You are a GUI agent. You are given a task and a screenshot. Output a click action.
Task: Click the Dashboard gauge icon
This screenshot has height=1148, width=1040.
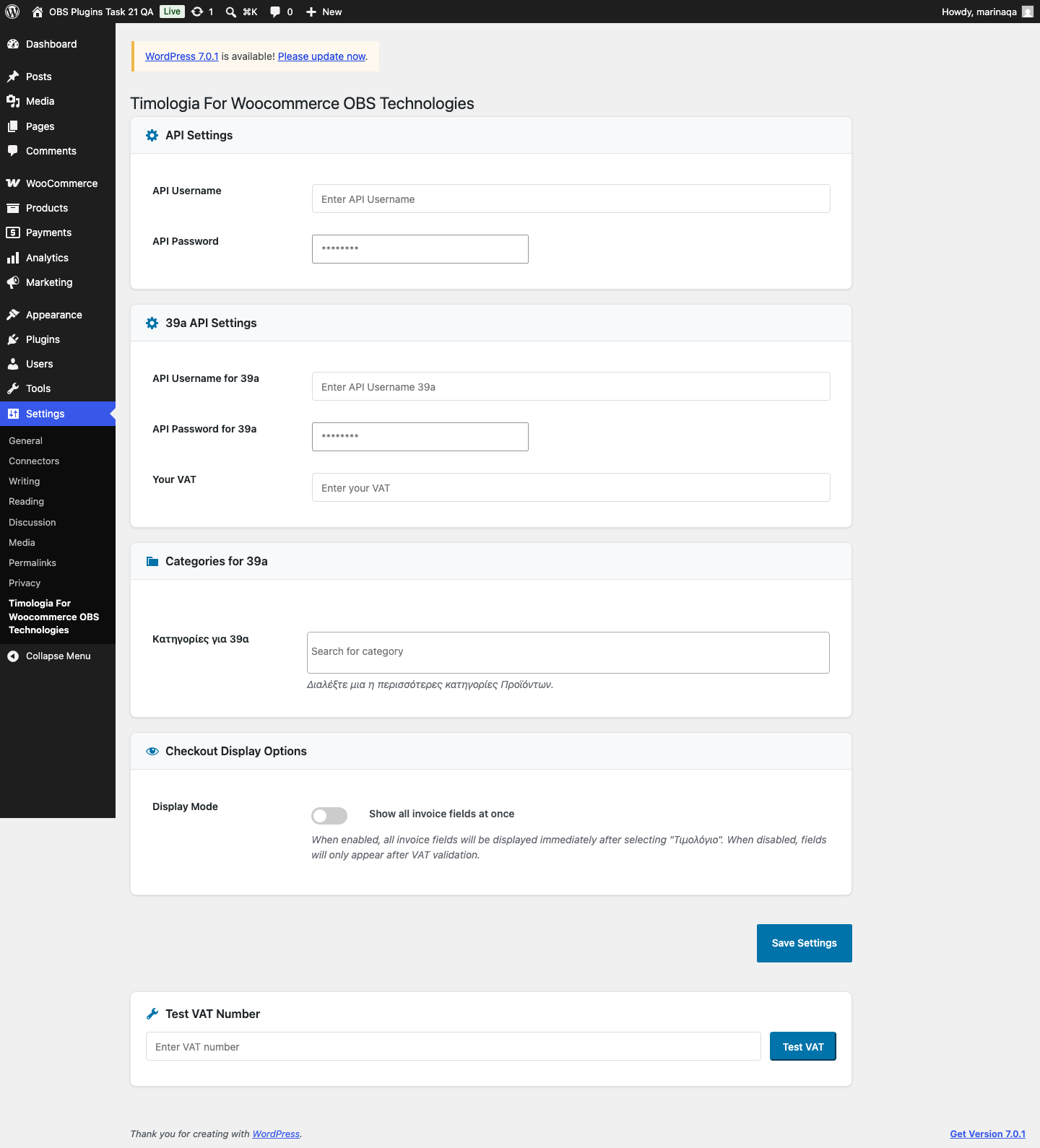click(13, 44)
